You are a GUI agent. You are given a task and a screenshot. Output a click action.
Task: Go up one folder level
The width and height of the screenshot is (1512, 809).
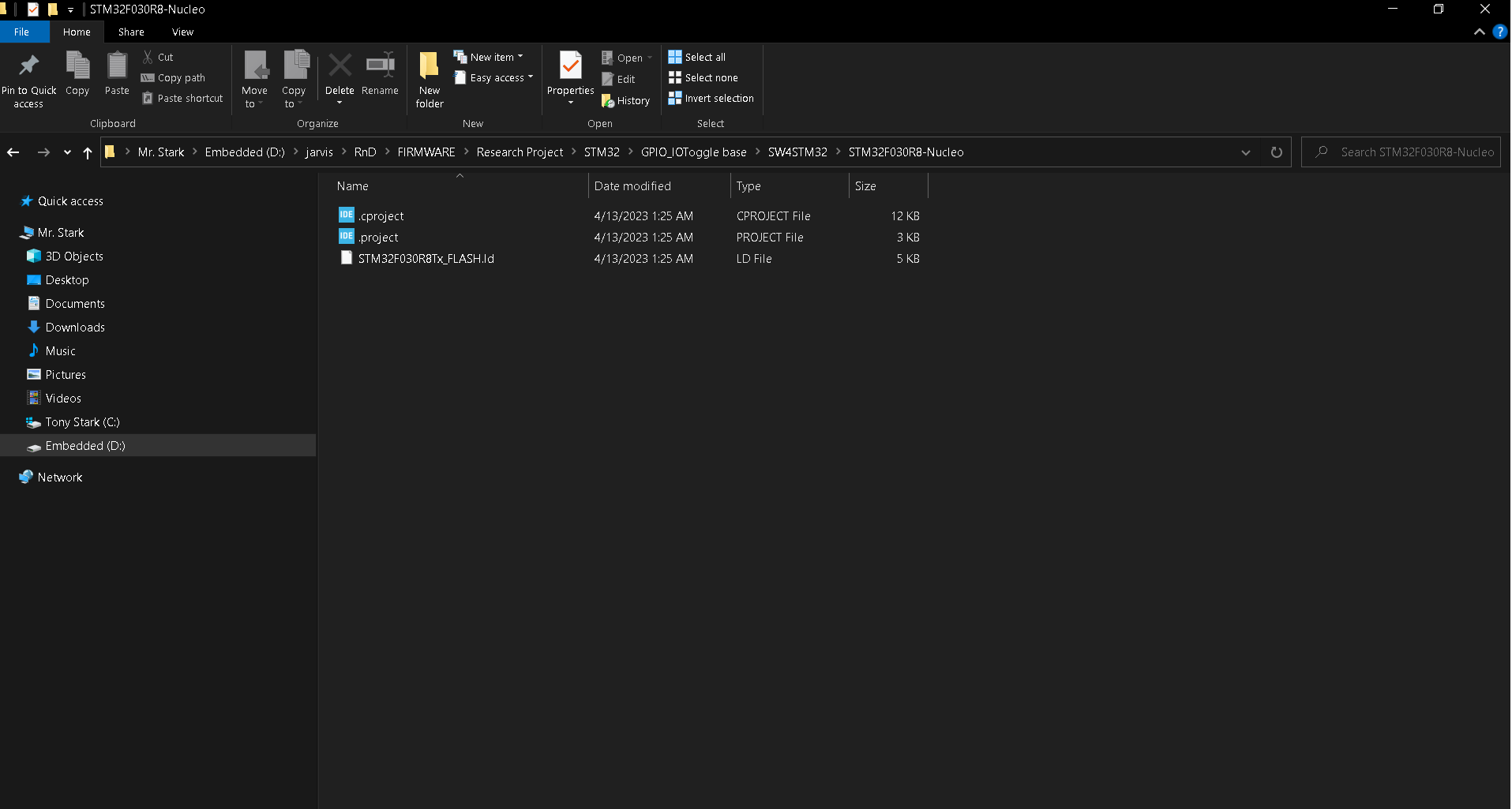(88, 152)
